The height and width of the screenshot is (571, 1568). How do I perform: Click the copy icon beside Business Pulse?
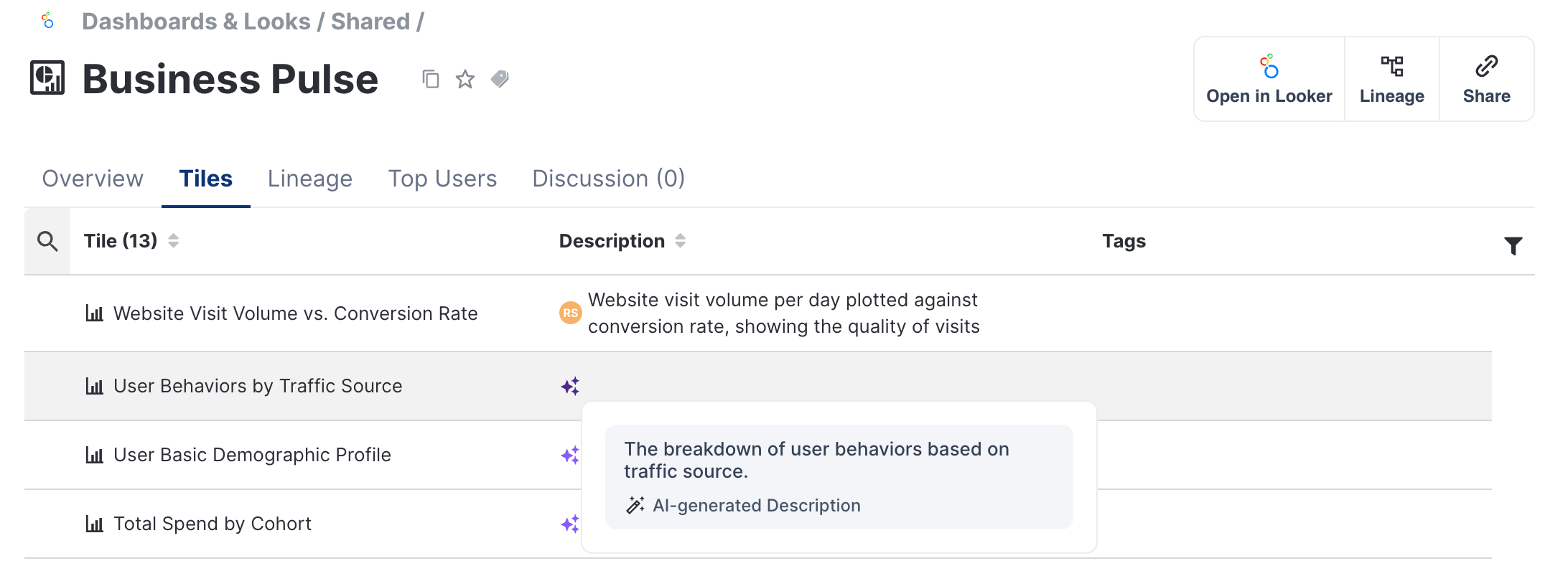click(x=431, y=79)
